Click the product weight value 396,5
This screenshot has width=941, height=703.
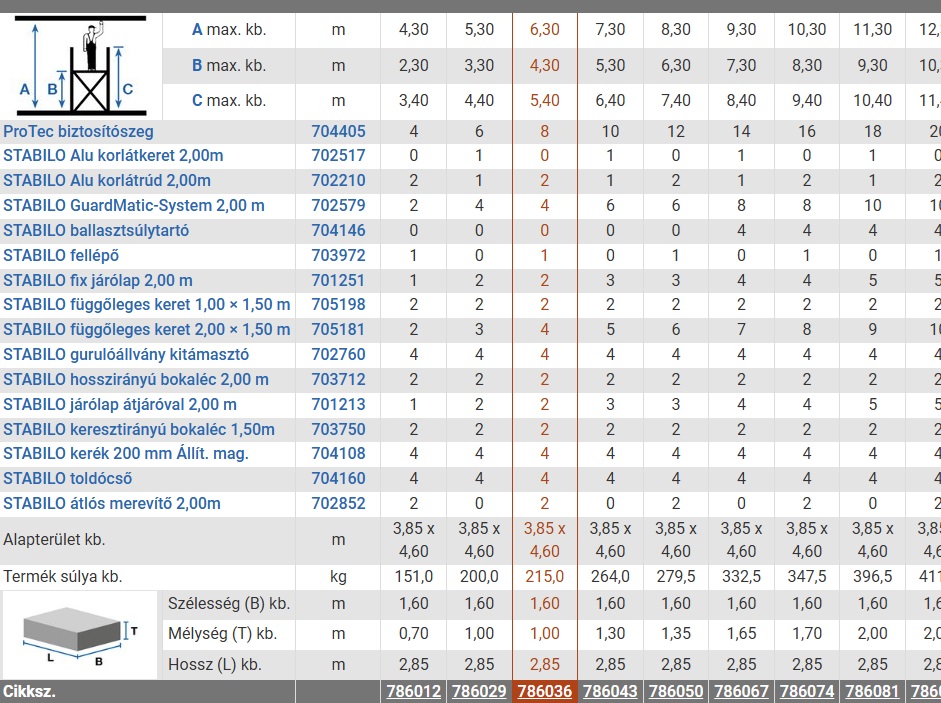tap(873, 577)
